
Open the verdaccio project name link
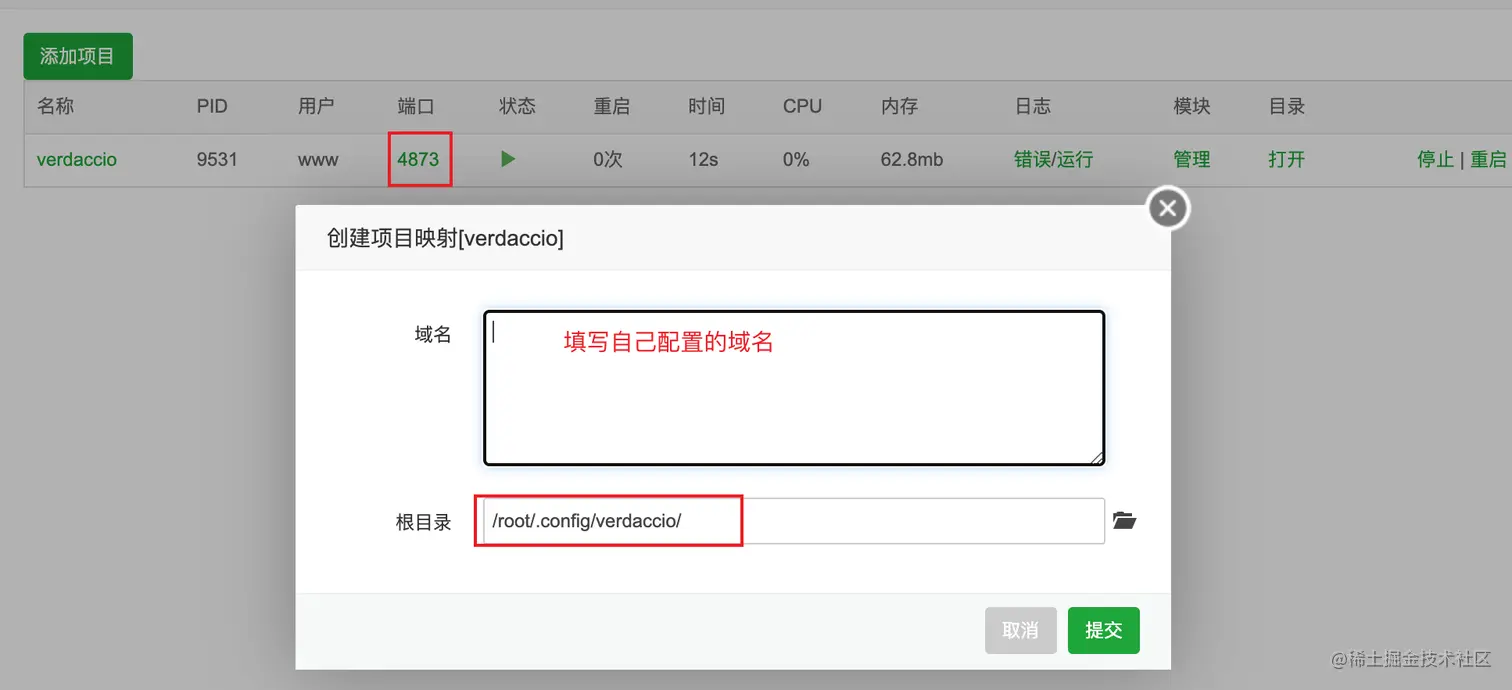[x=77, y=159]
